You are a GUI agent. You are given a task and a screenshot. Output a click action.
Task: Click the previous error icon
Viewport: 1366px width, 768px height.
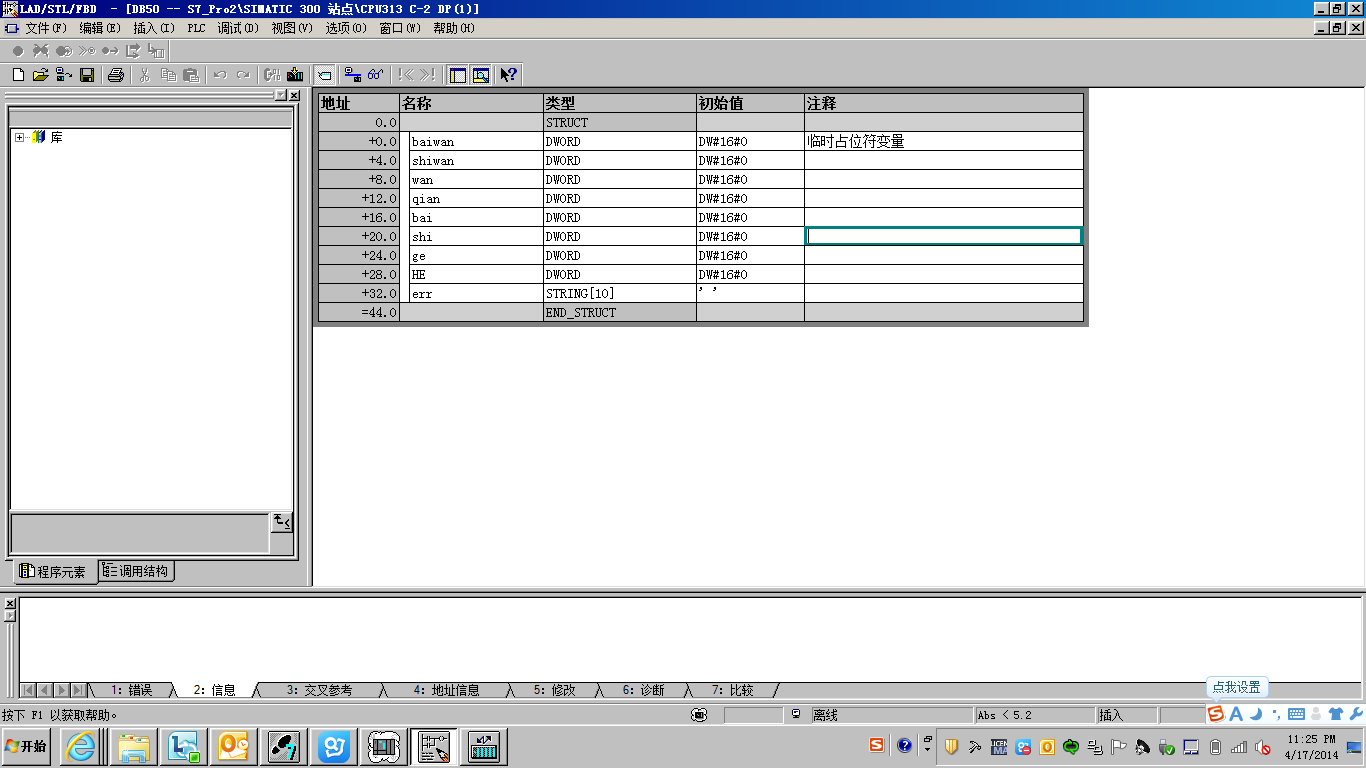click(405, 75)
